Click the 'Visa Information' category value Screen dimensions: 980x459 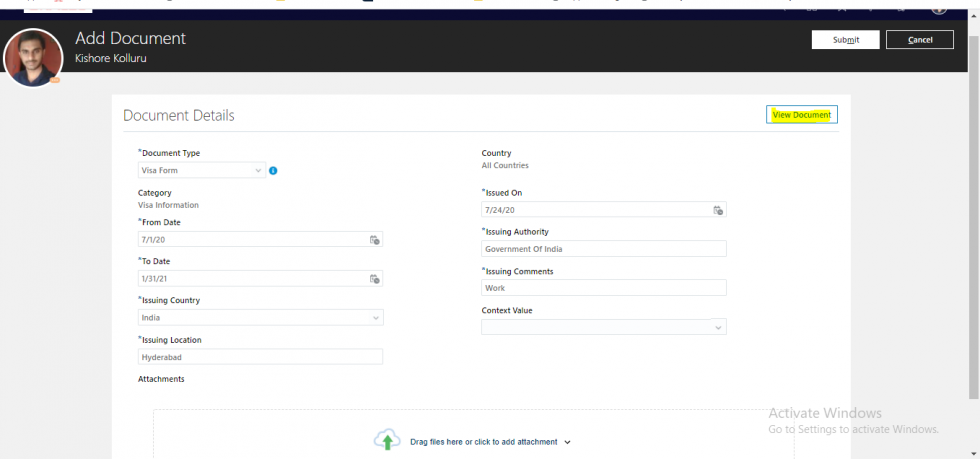pyautogui.click(x=168, y=205)
